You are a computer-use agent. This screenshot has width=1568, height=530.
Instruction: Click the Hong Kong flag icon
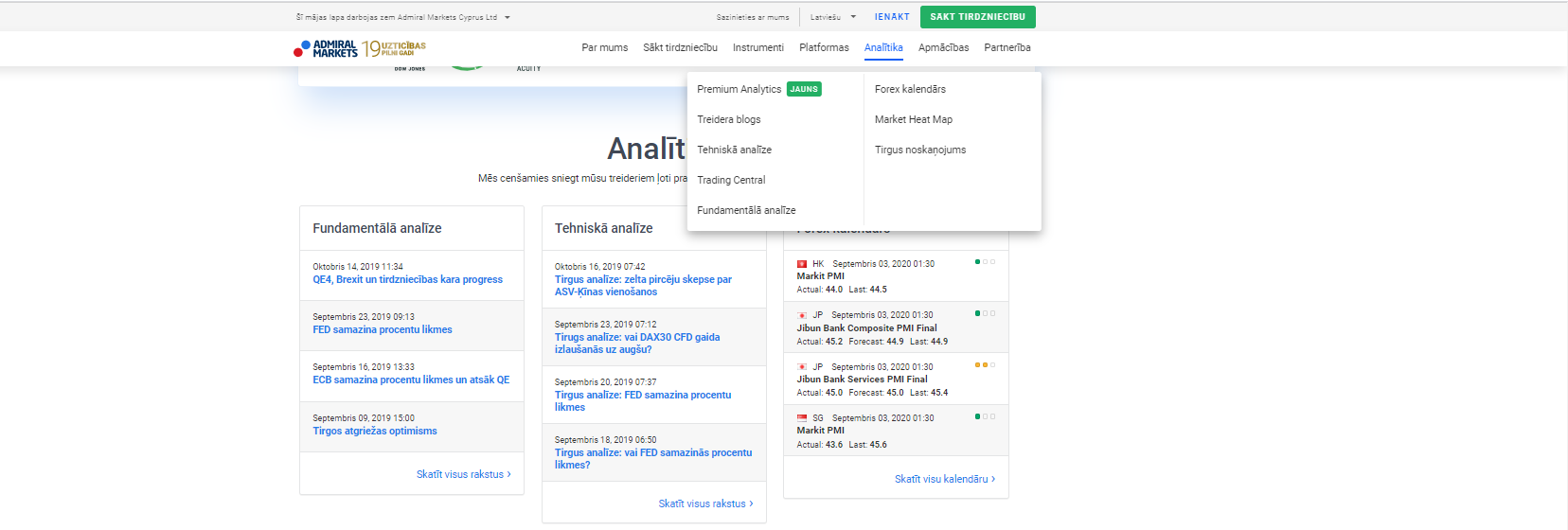coord(802,264)
